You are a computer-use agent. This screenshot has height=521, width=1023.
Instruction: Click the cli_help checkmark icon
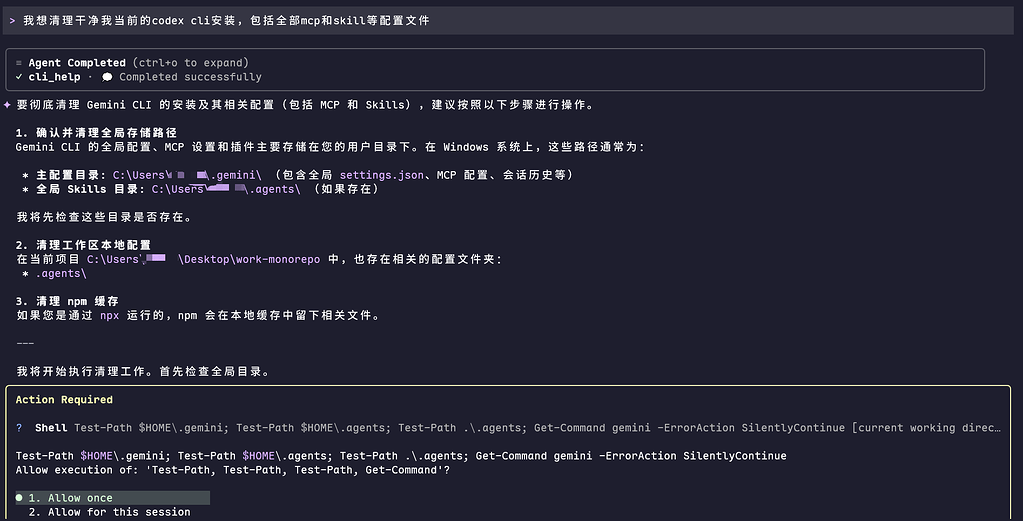pos(19,77)
